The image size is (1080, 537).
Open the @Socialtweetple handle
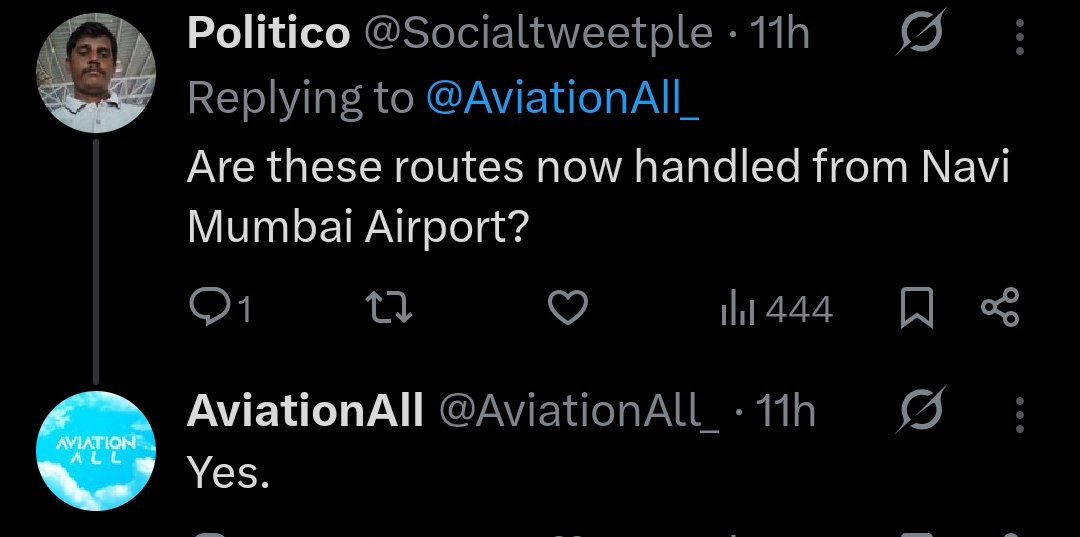tap(536, 35)
